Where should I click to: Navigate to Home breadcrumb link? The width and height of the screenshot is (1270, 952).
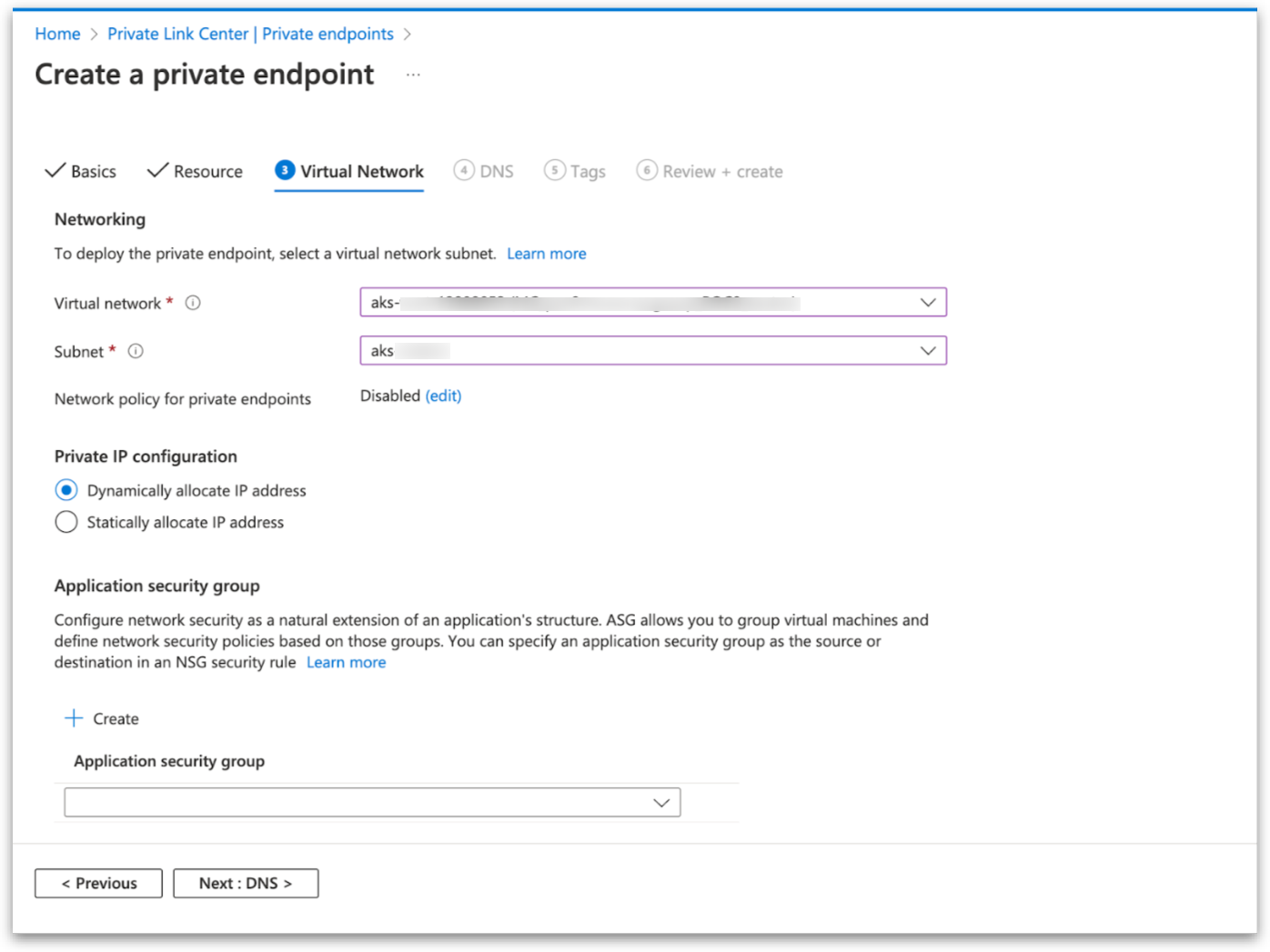tap(57, 35)
